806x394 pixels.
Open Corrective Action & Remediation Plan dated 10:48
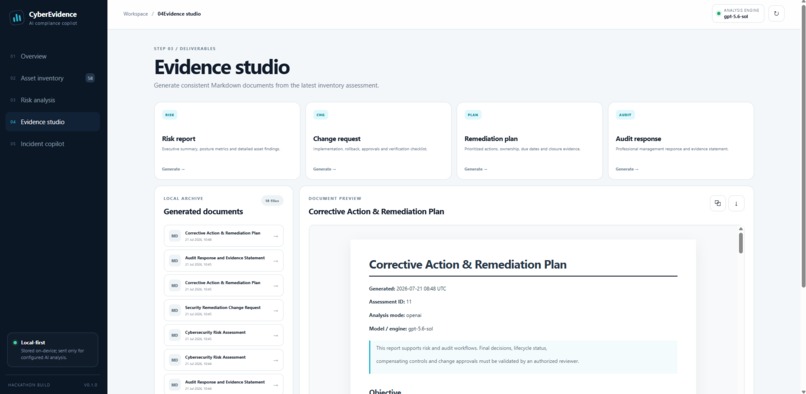click(x=224, y=236)
